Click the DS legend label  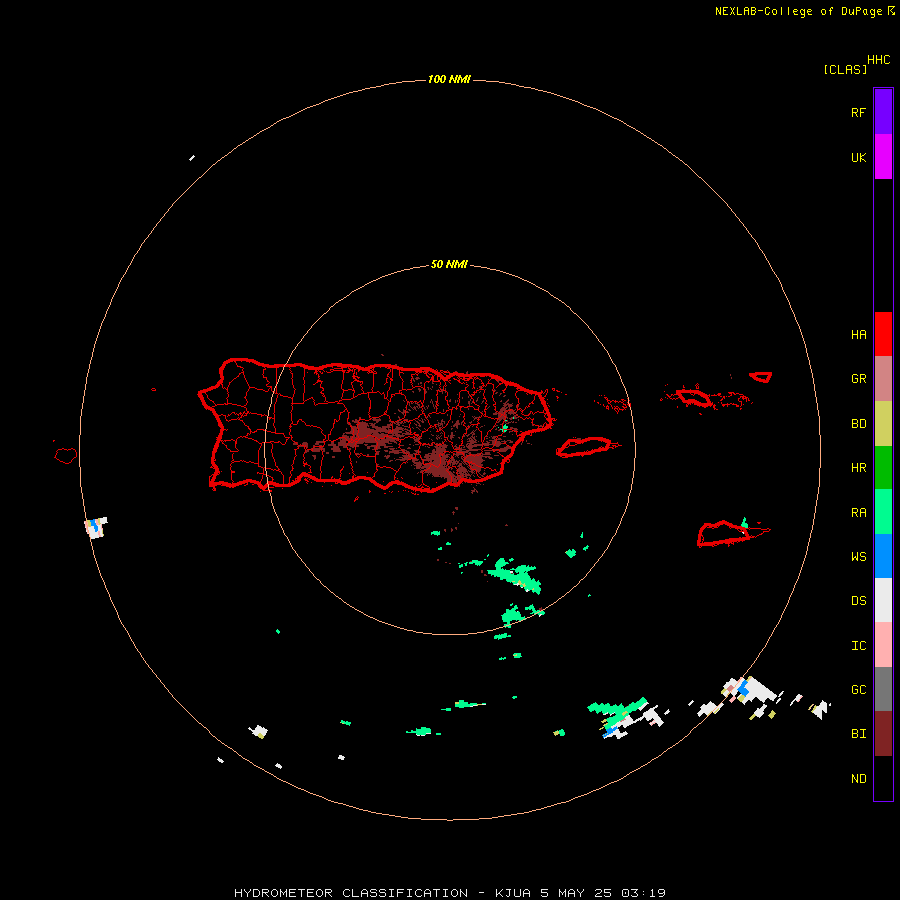coord(858,601)
